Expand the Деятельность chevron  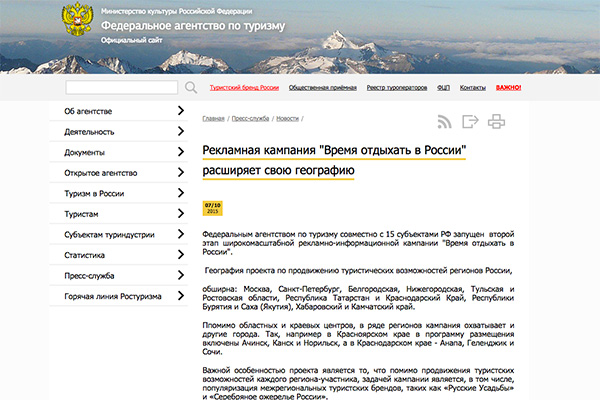click(x=181, y=131)
